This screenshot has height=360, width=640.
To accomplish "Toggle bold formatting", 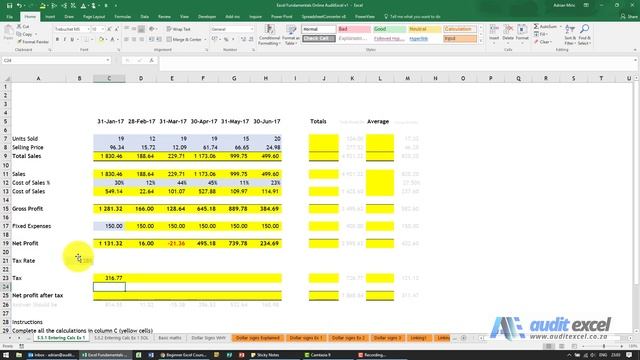I will point(57,40).
